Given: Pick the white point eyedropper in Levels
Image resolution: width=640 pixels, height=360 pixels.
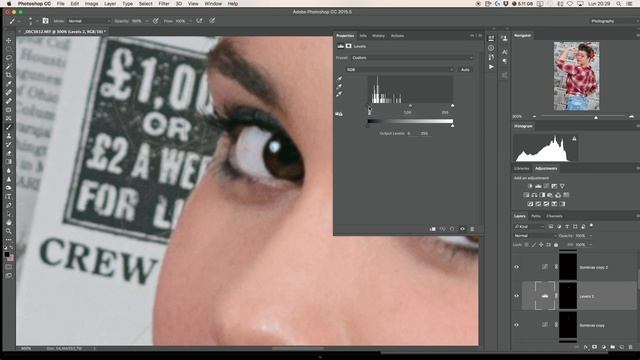Looking at the screenshot, I should (339, 94).
